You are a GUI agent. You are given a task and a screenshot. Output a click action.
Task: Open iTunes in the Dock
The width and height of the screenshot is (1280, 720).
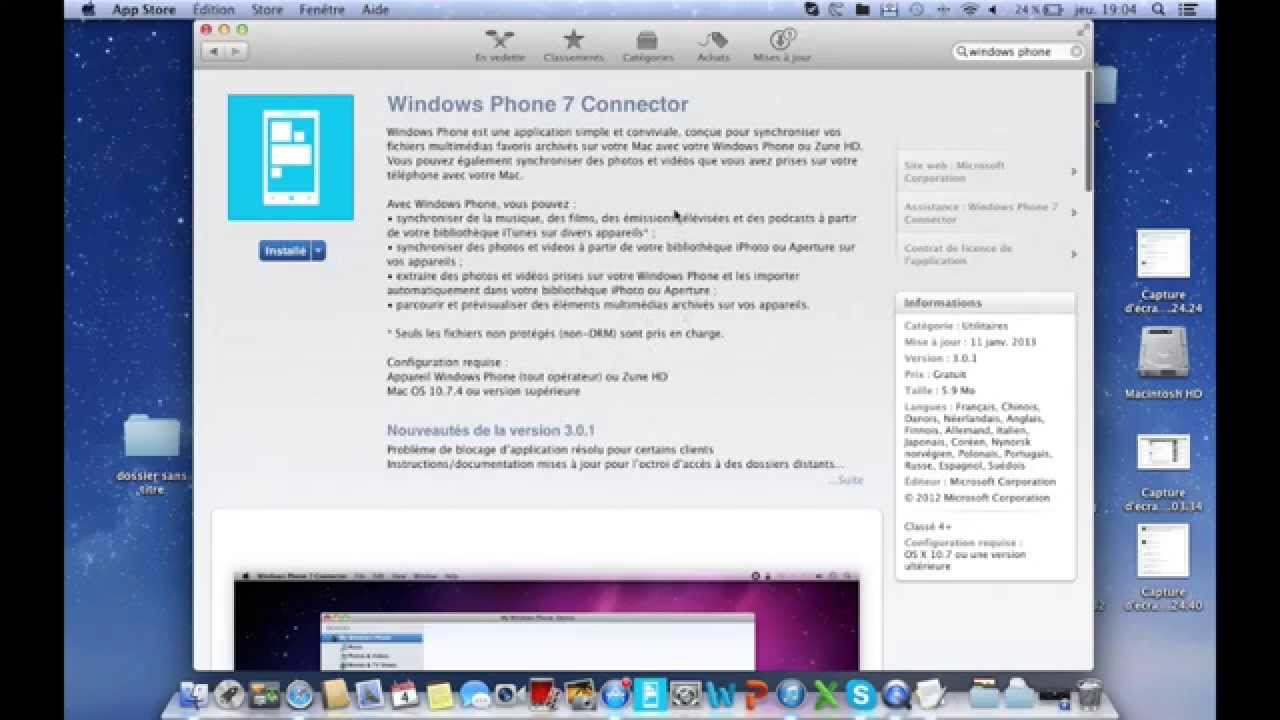(x=790, y=695)
